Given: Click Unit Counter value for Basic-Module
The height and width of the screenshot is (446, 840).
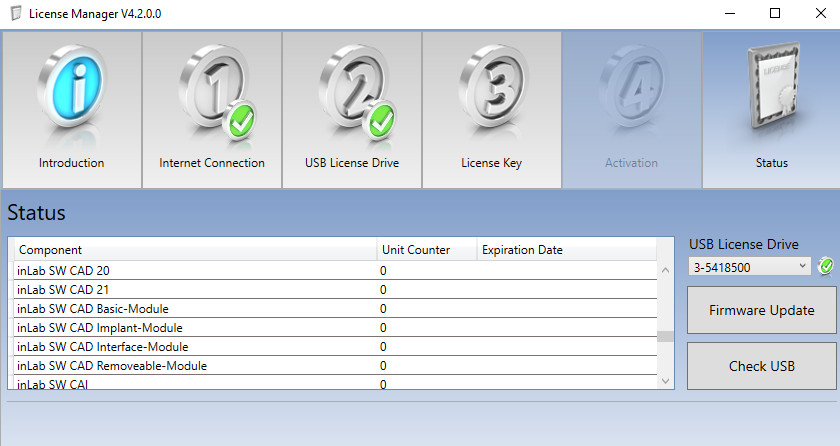Looking at the screenshot, I should coord(383,309).
